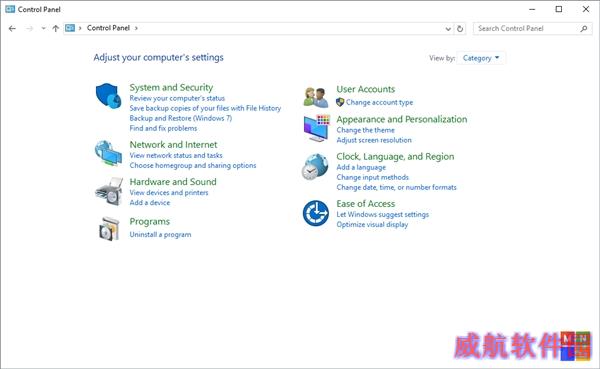This screenshot has width=600, height=369.
Task: Open the Uninstall a program link
Action: point(160,234)
